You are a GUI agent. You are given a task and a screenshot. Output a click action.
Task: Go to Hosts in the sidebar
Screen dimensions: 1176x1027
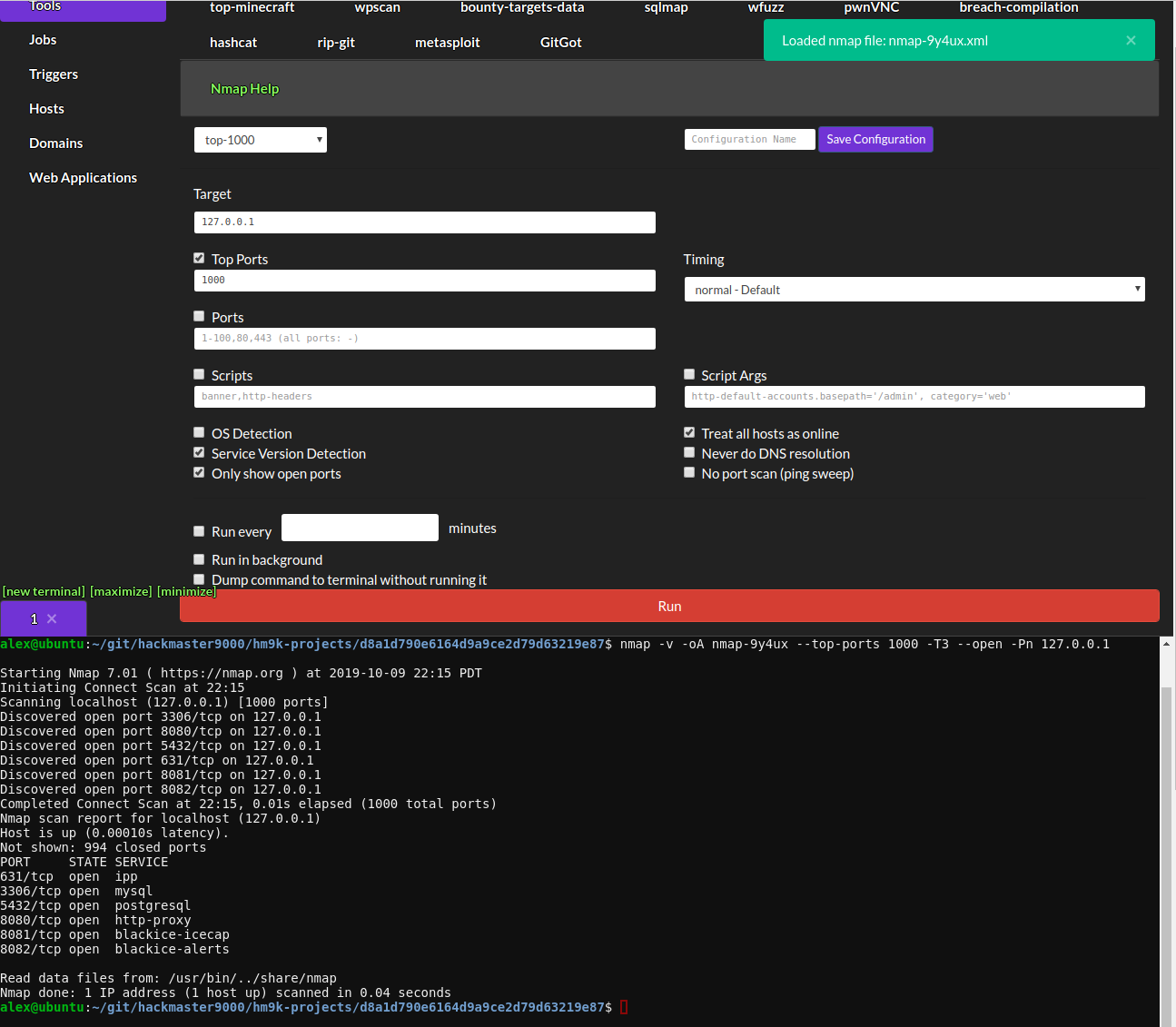coord(46,109)
